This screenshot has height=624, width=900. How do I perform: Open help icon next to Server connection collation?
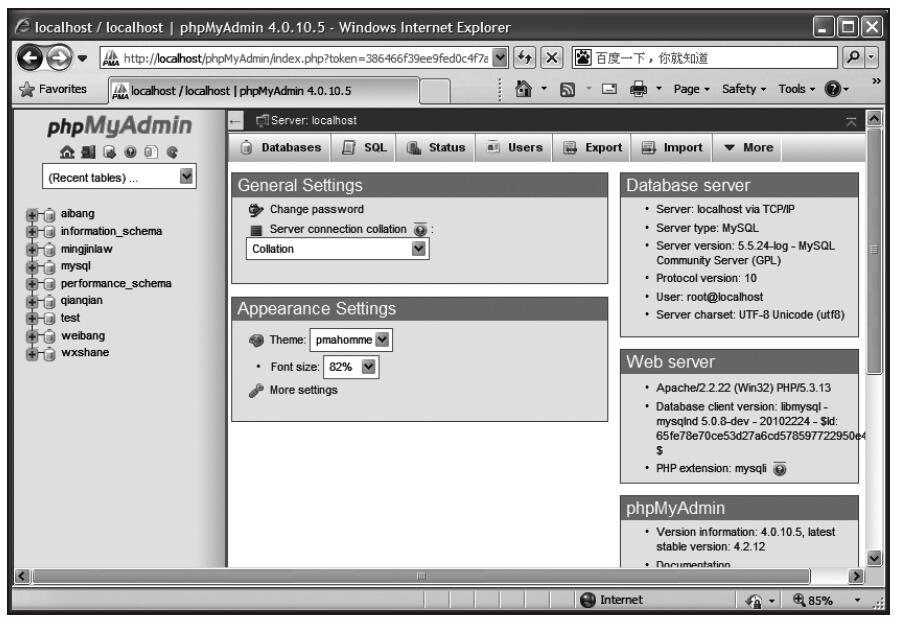[420, 230]
